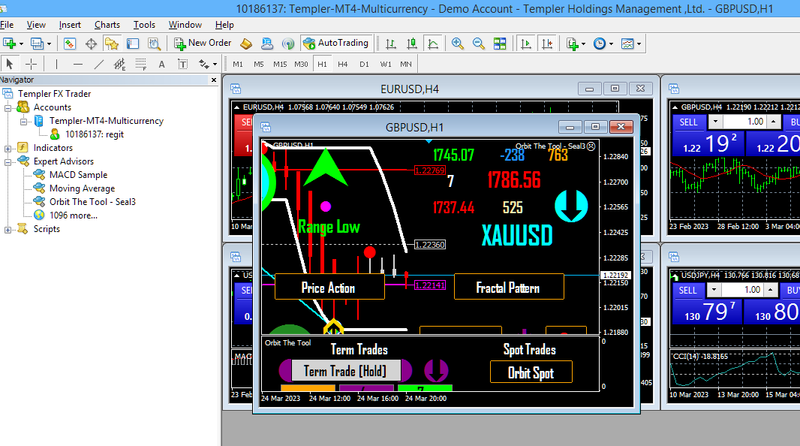Open the View menu
The height and width of the screenshot is (446, 800).
click(x=36, y=25)
